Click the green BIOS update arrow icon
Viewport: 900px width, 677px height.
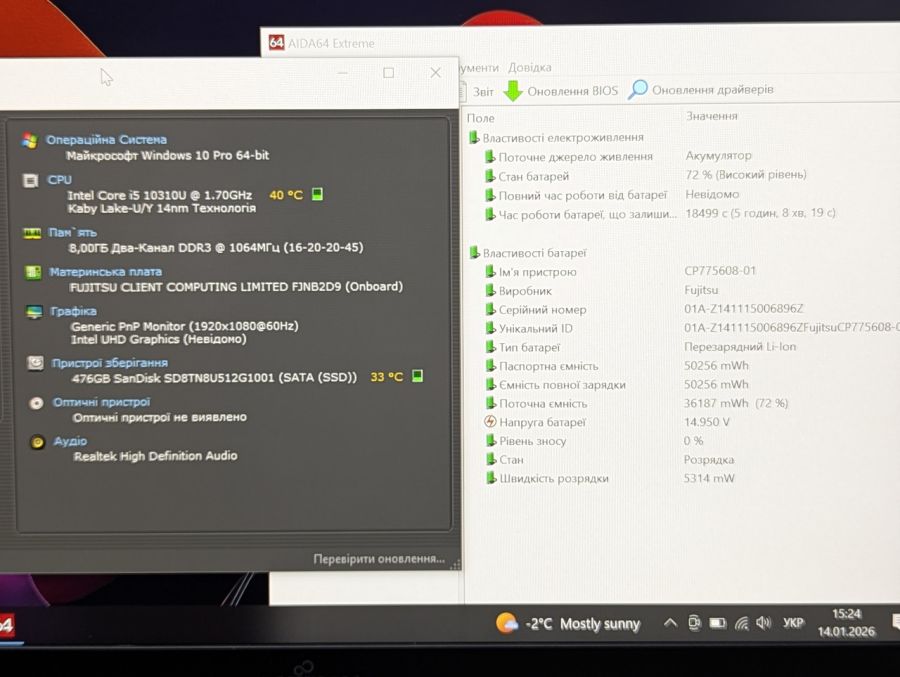point(513,91)
